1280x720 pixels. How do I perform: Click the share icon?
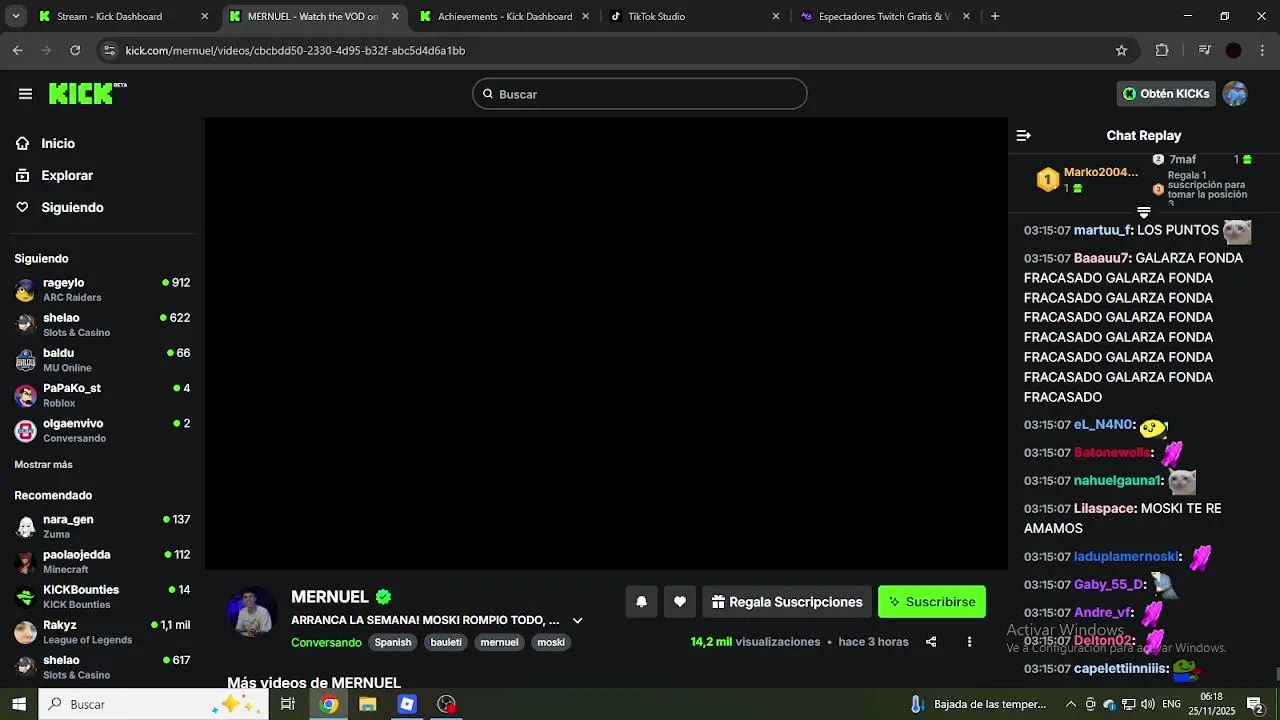[931, 642]
